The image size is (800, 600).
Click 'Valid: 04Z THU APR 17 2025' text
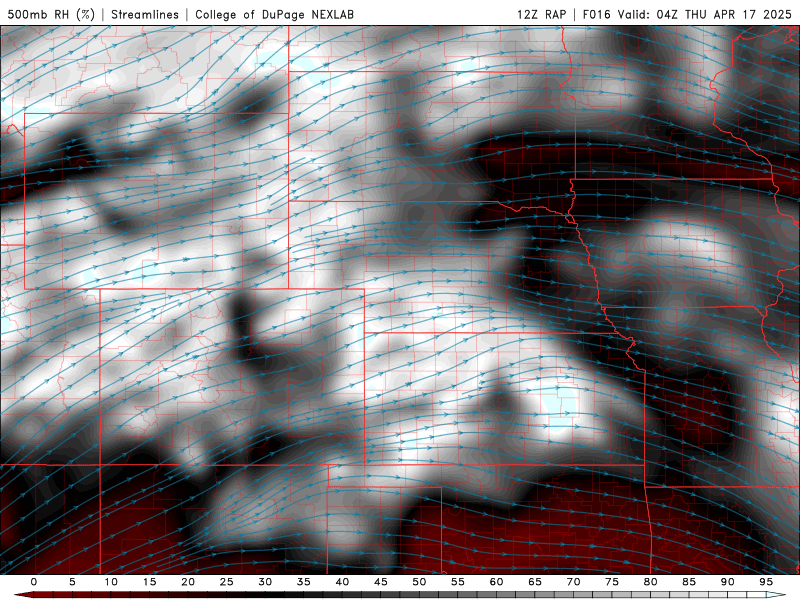pos(705,14)
